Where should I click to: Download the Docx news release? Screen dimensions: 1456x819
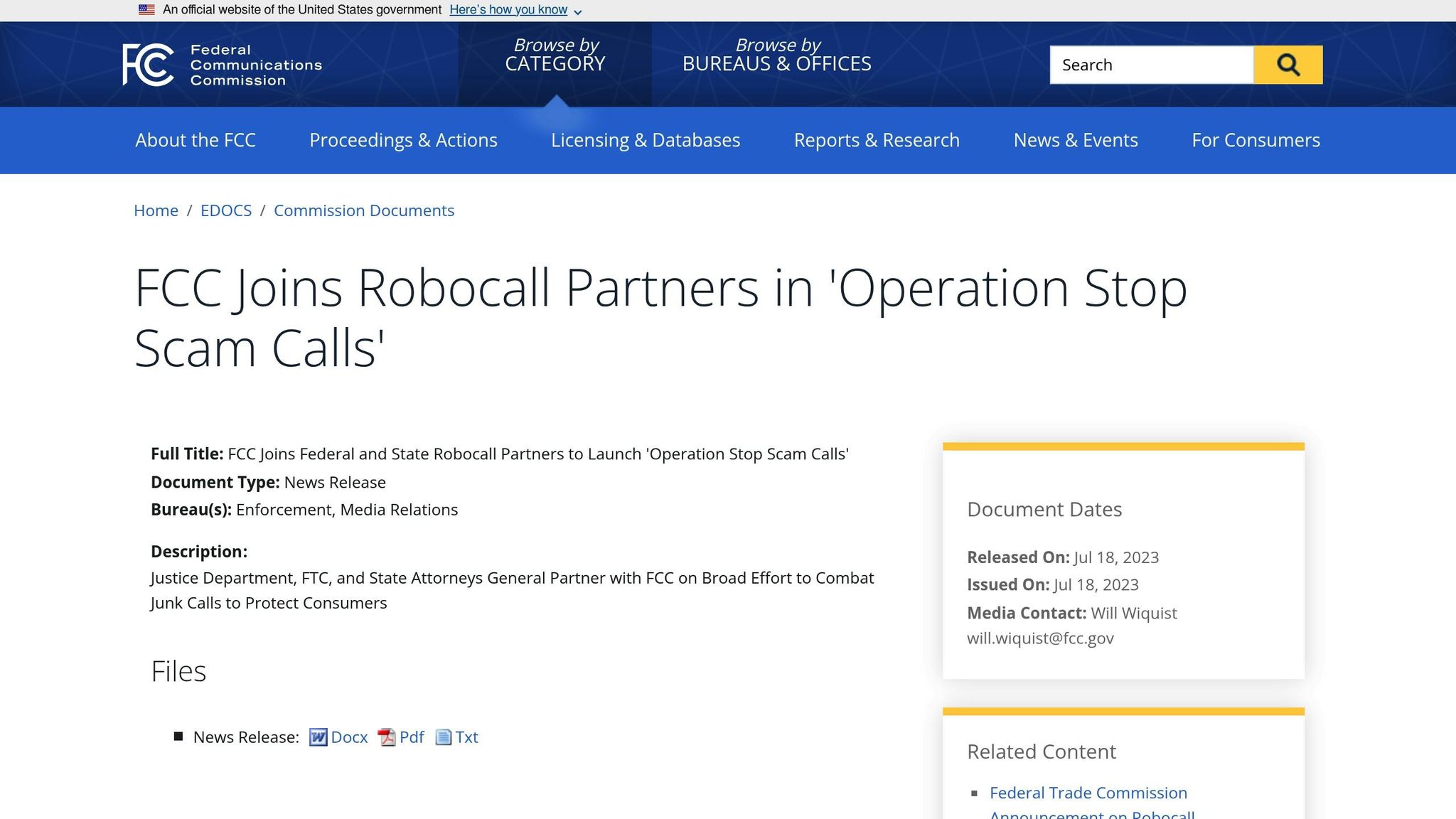(x=349, y=737)
